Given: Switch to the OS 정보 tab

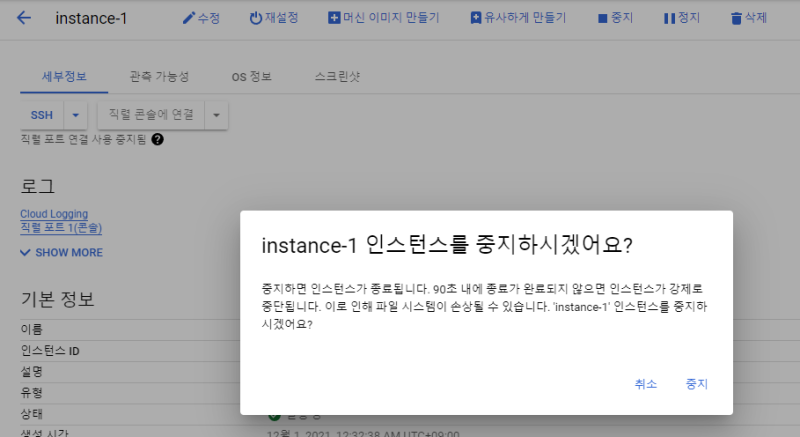Looking at the screenshot, I should click(x=251, y=77).
